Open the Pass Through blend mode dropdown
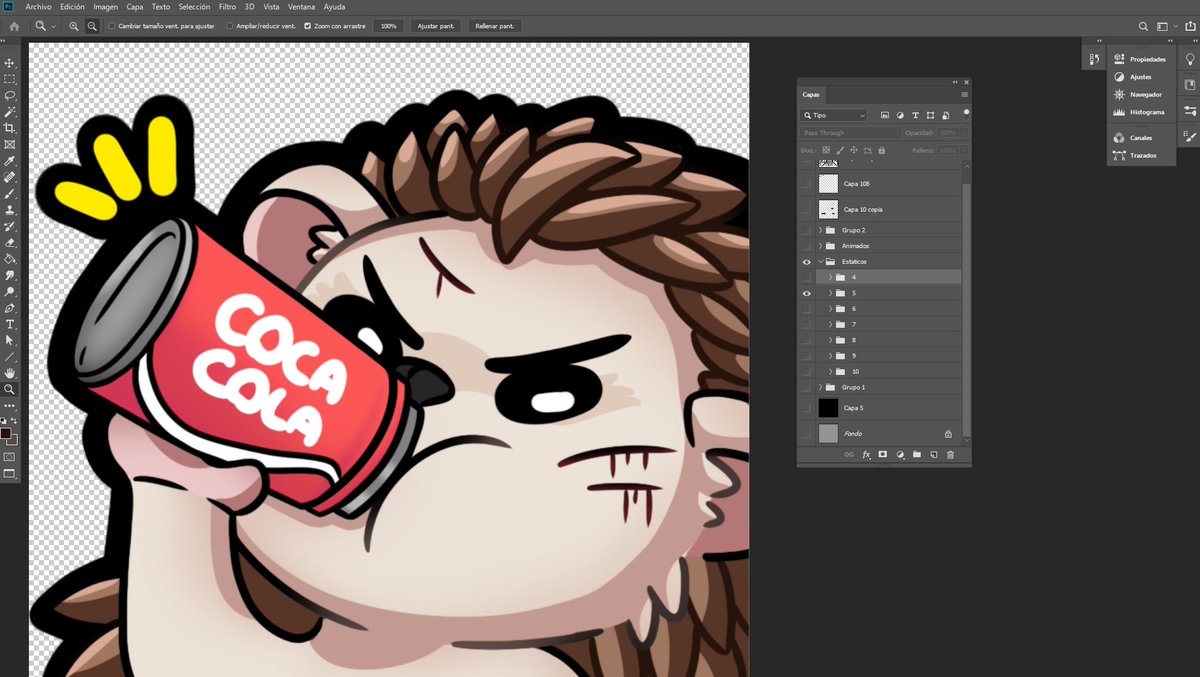The image size is (1200, 677). 850,132
